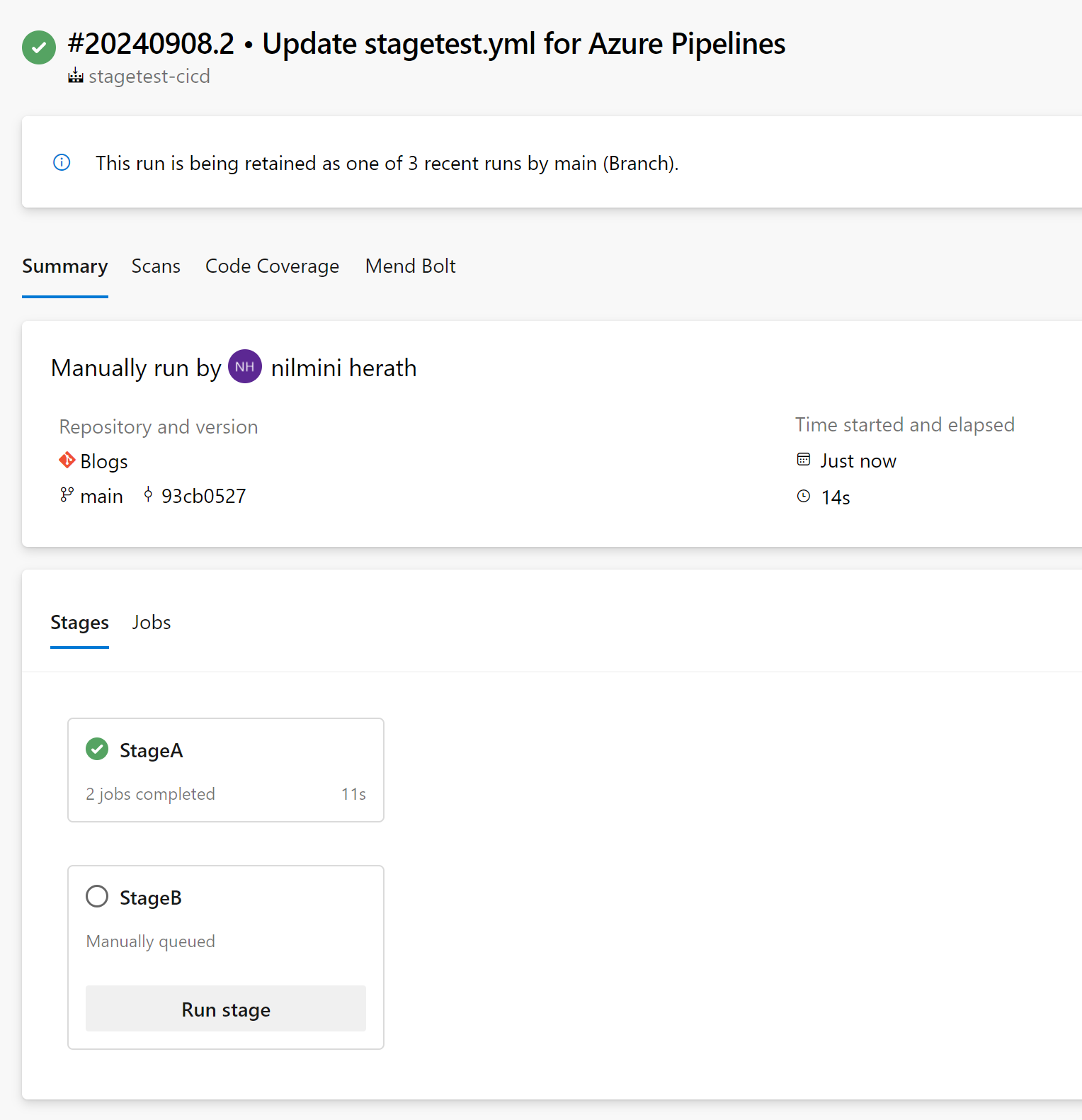Click the branch icon next to main
1082x1120 pixels.
pyautogui.click(x=67, y=495)
